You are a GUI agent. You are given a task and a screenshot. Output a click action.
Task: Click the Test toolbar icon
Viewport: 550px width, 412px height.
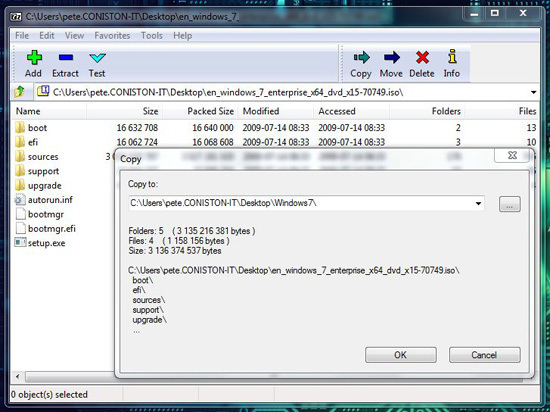pos(97,58)
